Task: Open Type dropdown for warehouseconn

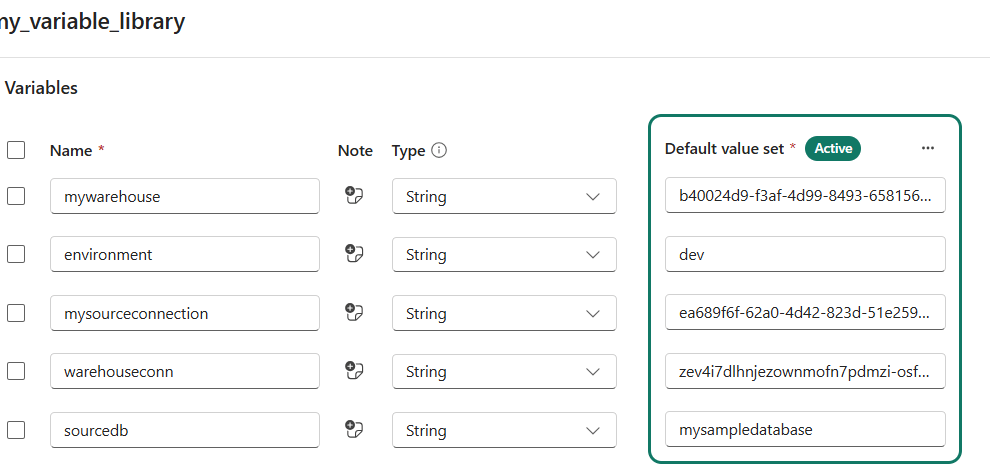Action: click(x=504, y=371)
